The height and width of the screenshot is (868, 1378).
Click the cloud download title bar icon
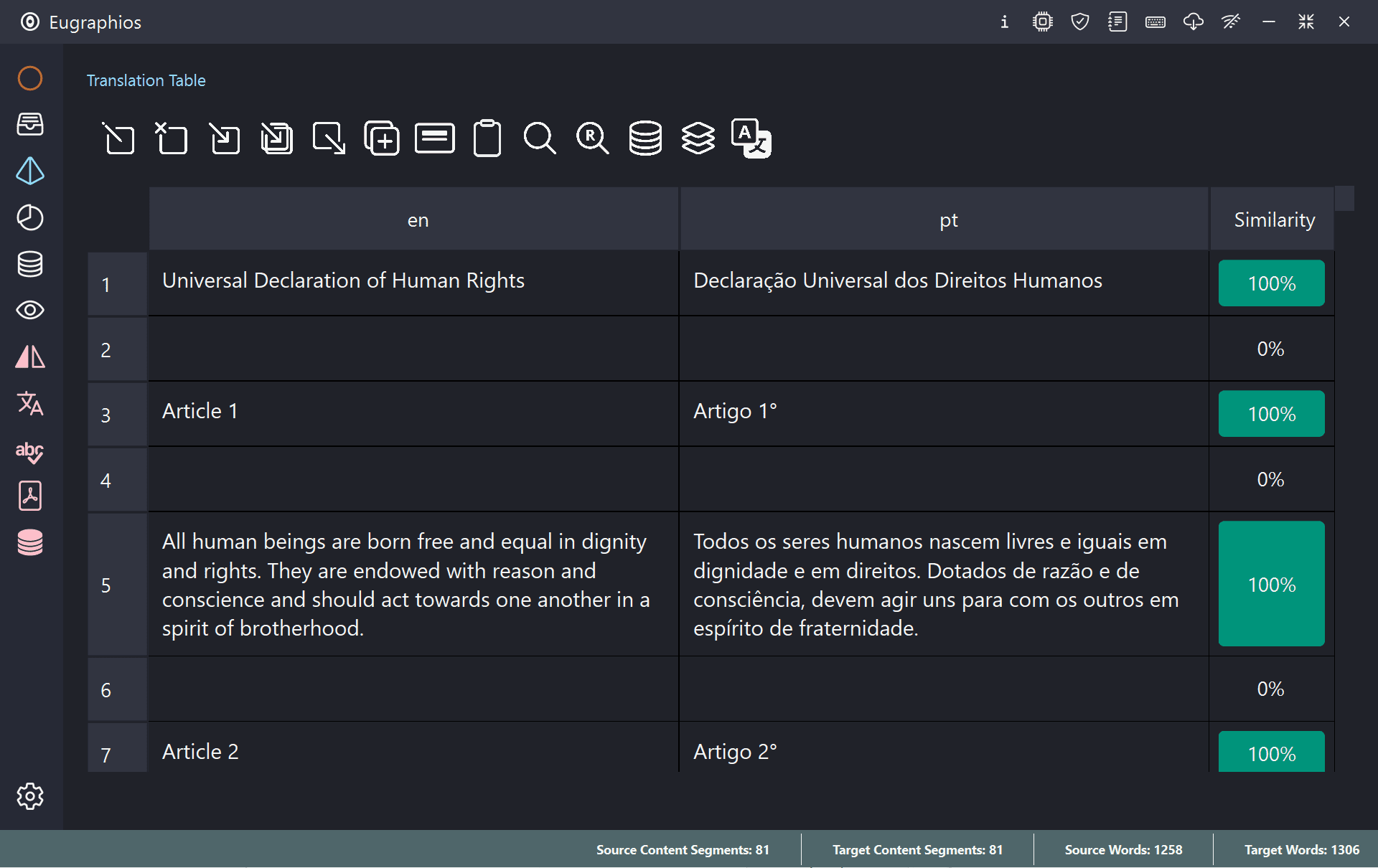(x=1193, y=22)
